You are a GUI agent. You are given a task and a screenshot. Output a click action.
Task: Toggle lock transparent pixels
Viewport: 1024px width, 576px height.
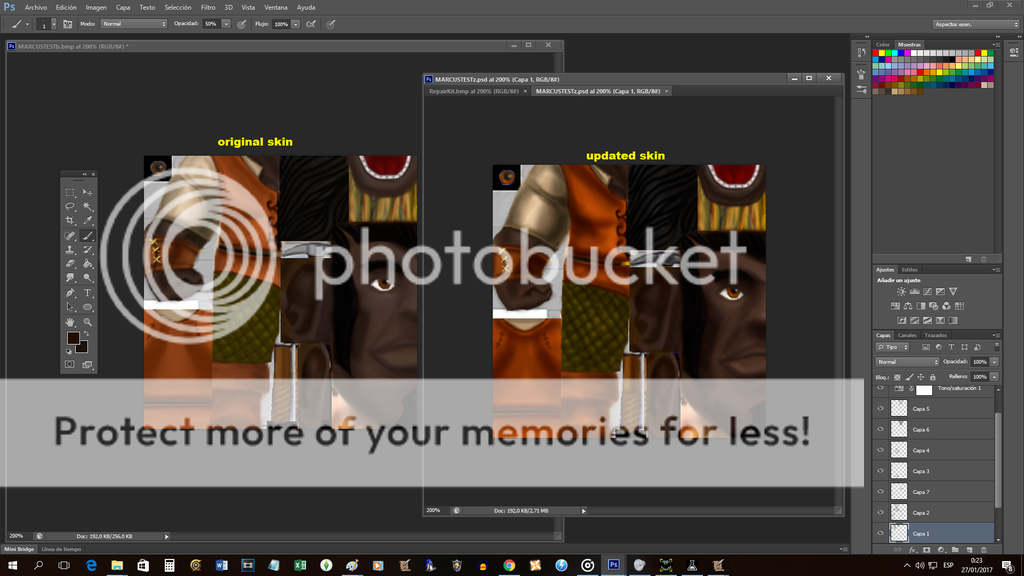897,377
